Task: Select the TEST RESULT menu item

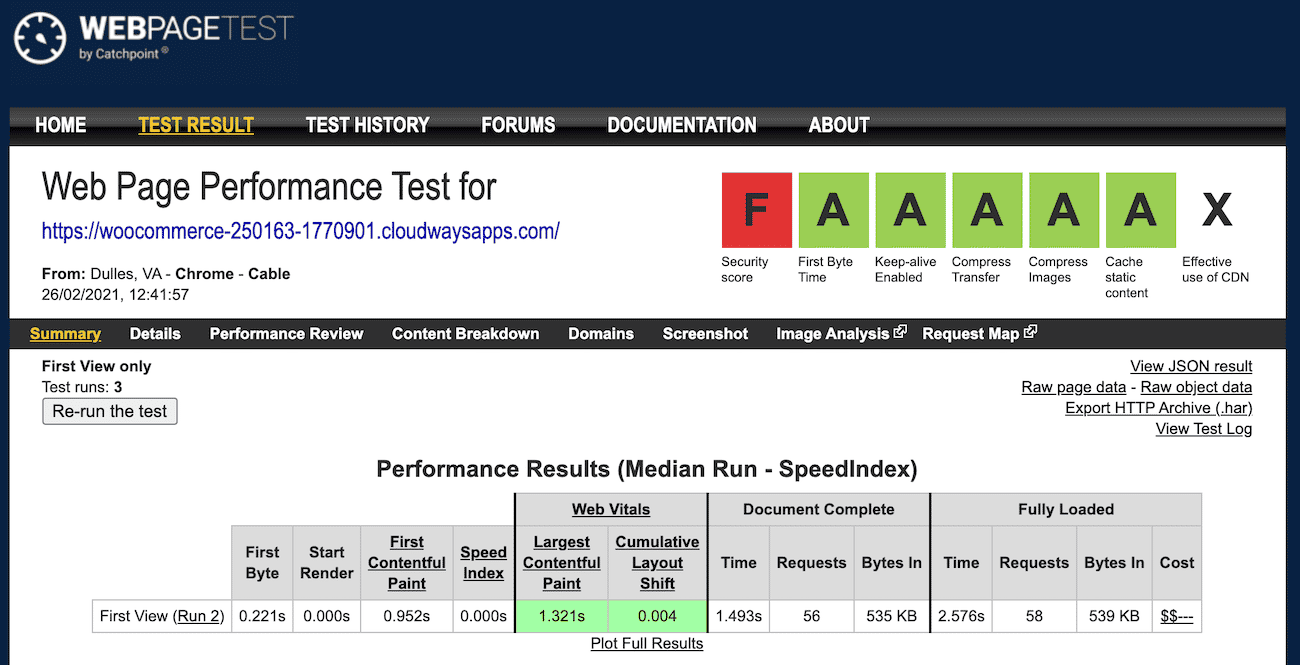Action: click(x=196, y=125)
